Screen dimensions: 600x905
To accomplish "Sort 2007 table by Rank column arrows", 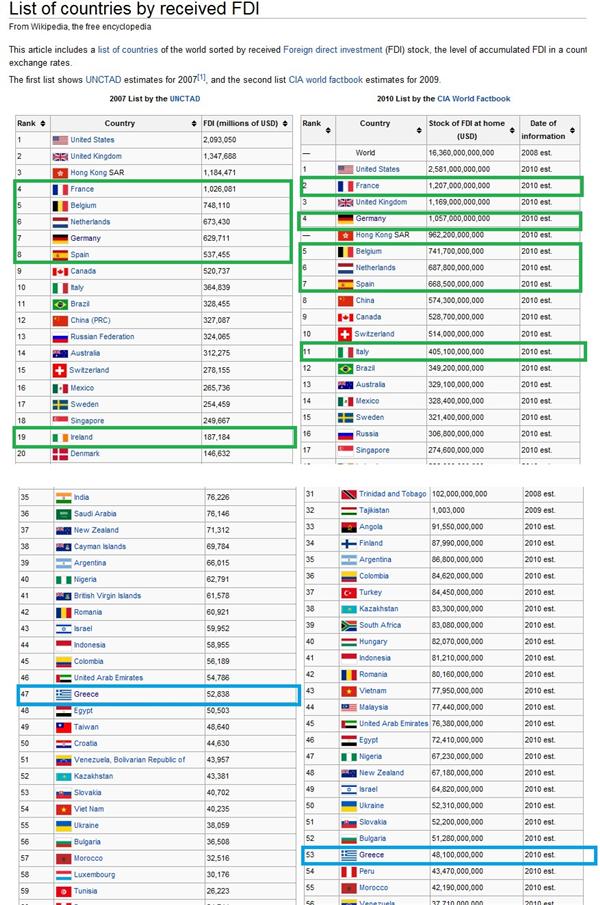I will point(43,124).
